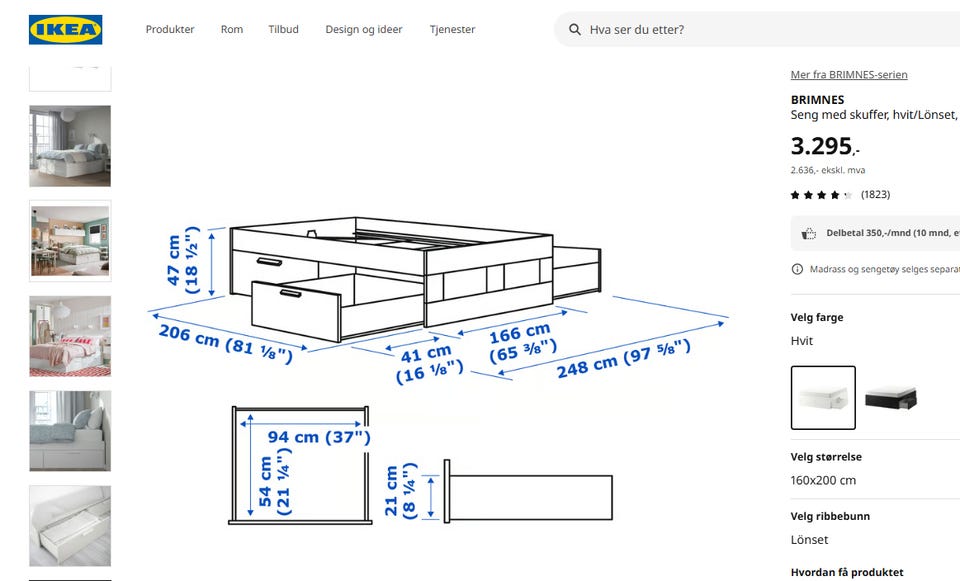Open the thumbnail of the open storage drawer

coord(70,526)
